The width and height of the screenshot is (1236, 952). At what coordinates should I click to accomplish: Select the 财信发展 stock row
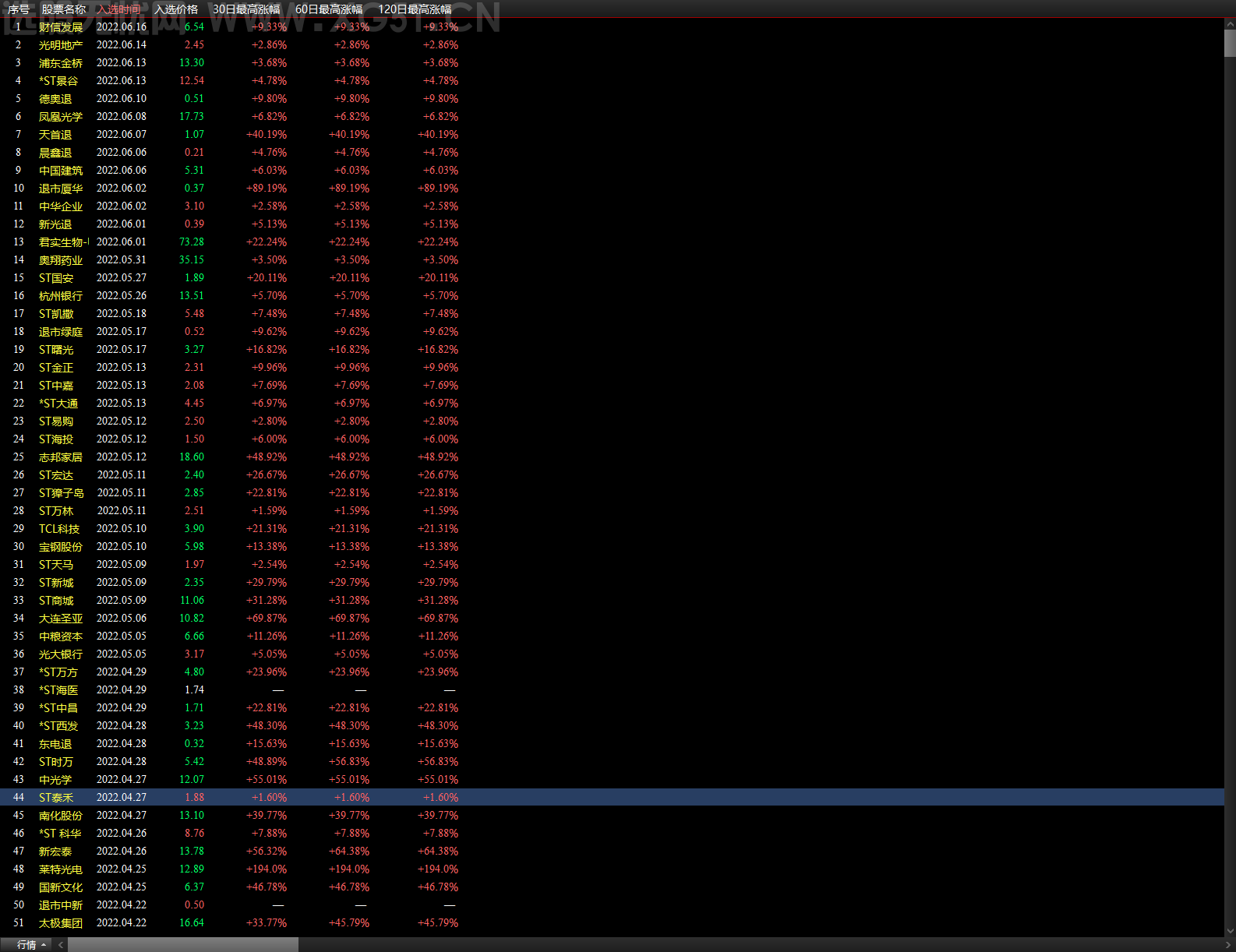click(612, 27)
